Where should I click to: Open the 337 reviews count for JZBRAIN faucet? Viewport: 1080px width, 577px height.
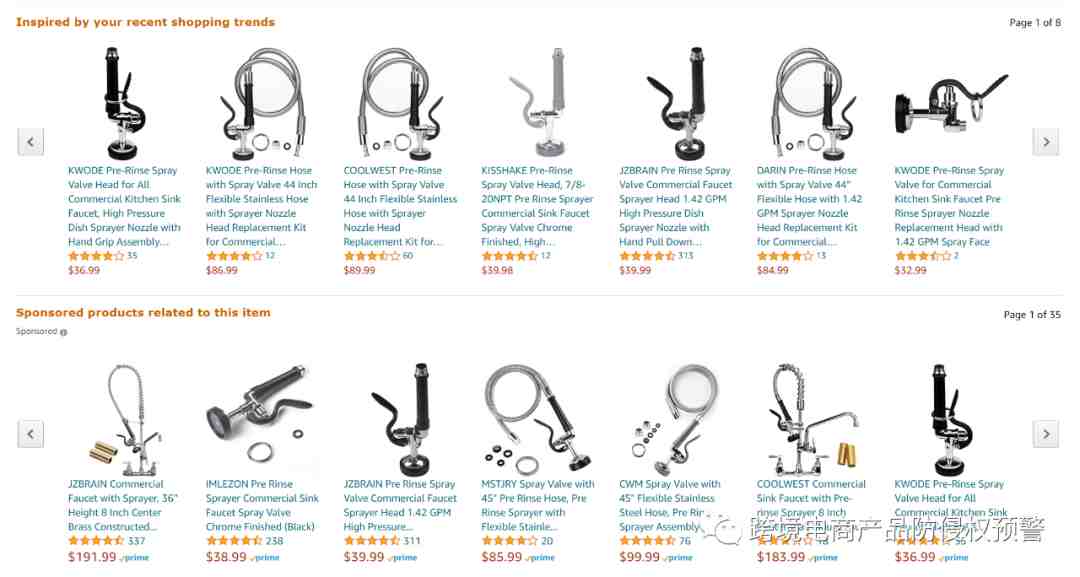click(136, 541)
